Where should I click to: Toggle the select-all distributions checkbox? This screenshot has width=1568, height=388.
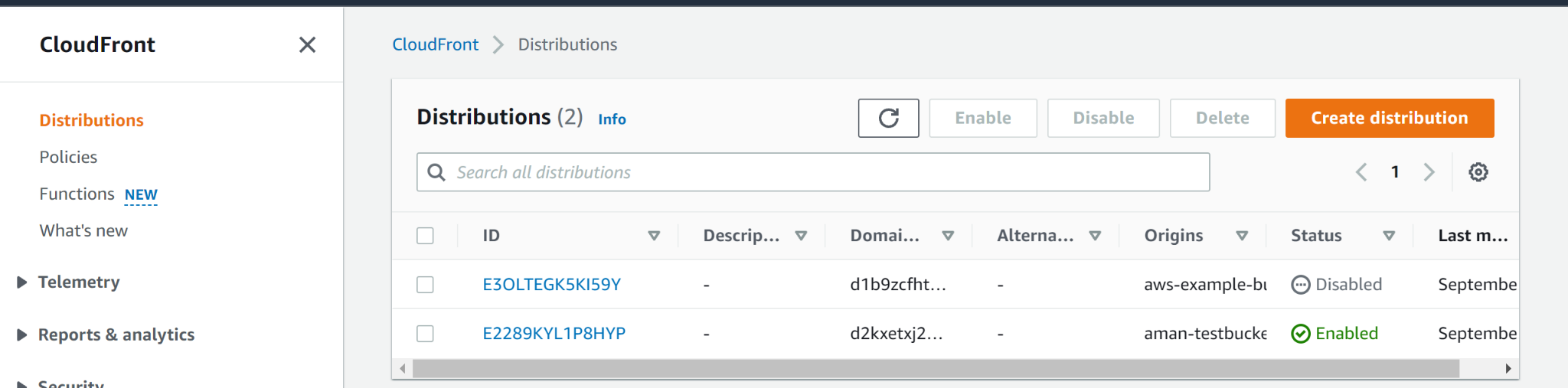pyautogui.click(x=425, y=236)
